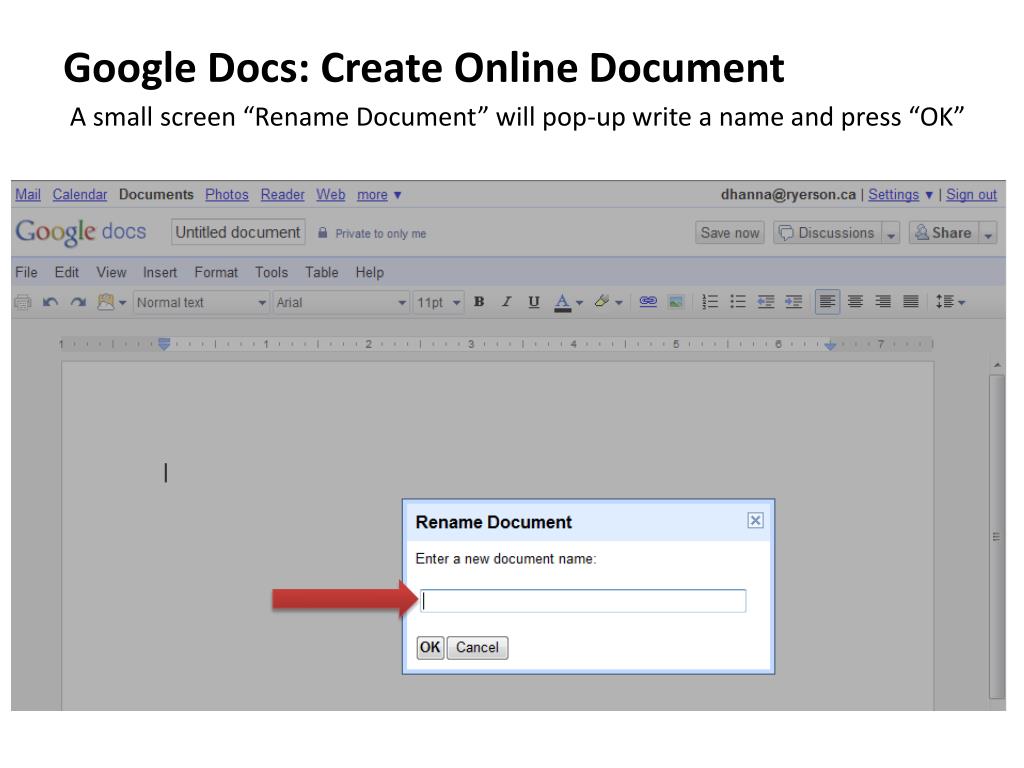Viewport: 1024px width, 768px height.
Task: Toggle italic formatting
Action: [506, 302]
